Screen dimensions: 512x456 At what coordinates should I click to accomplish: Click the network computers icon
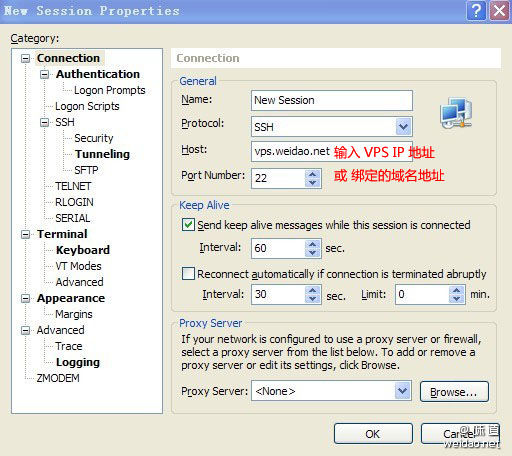(456, 113)
